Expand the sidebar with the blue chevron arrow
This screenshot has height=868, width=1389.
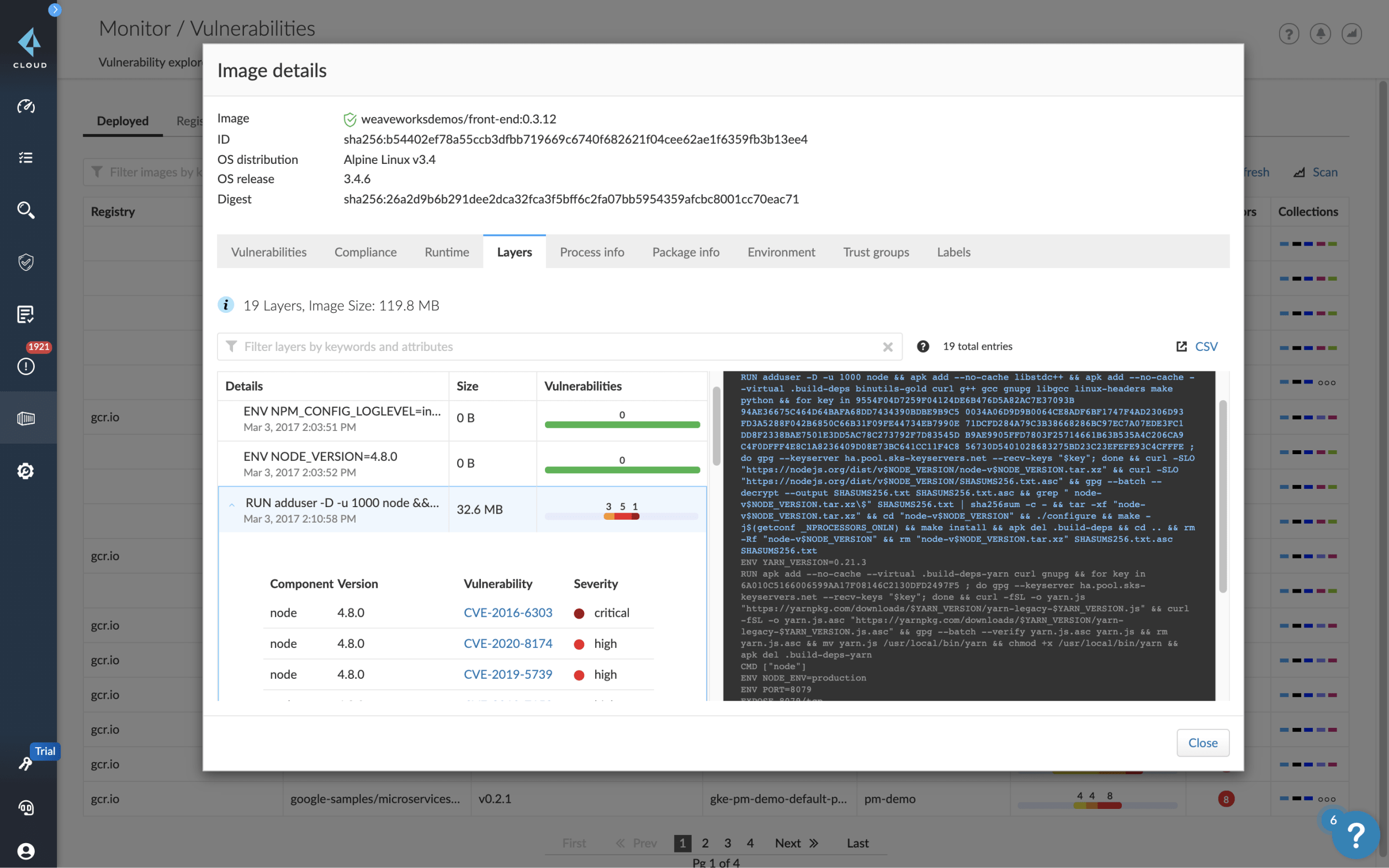[55, 10]
